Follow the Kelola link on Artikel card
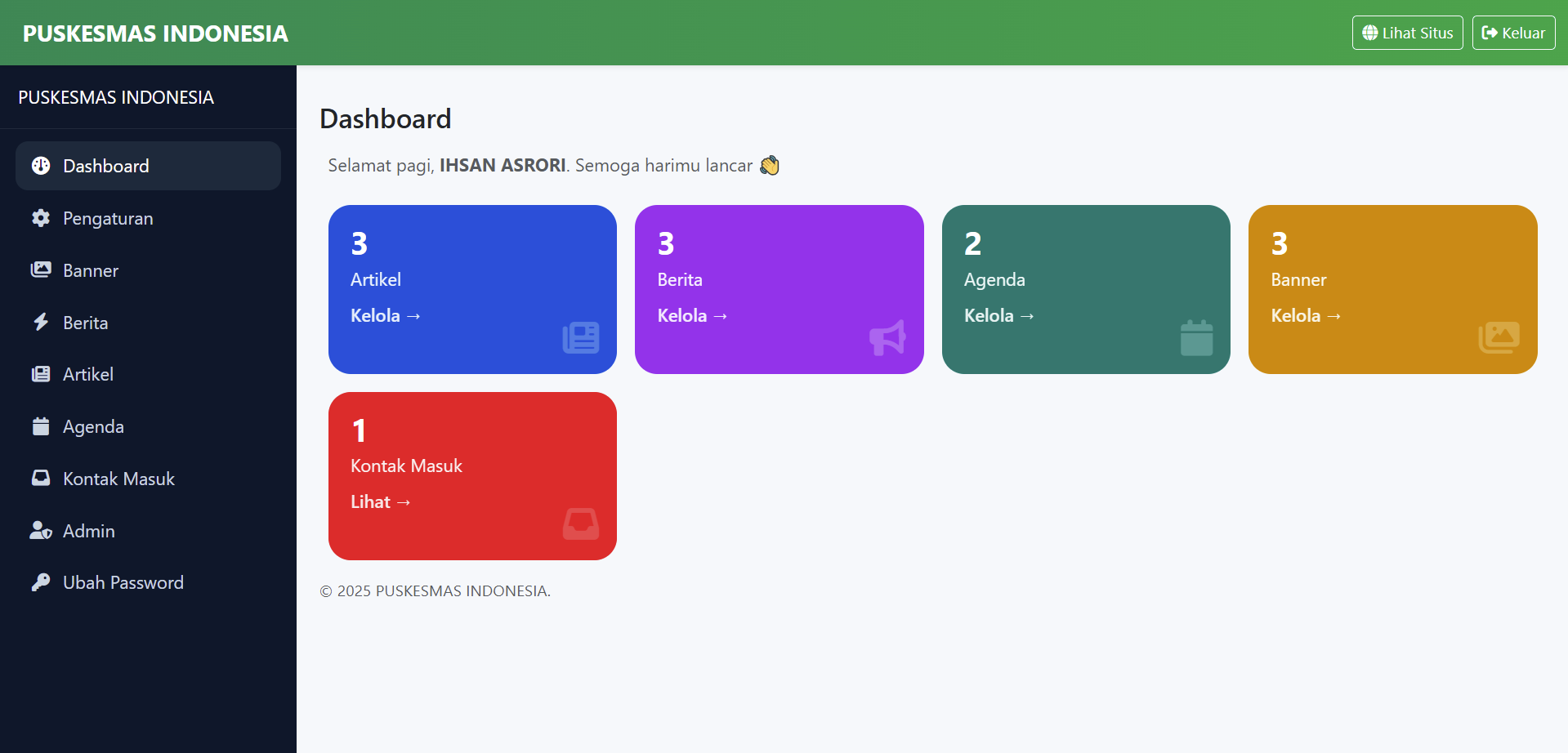 385,315
